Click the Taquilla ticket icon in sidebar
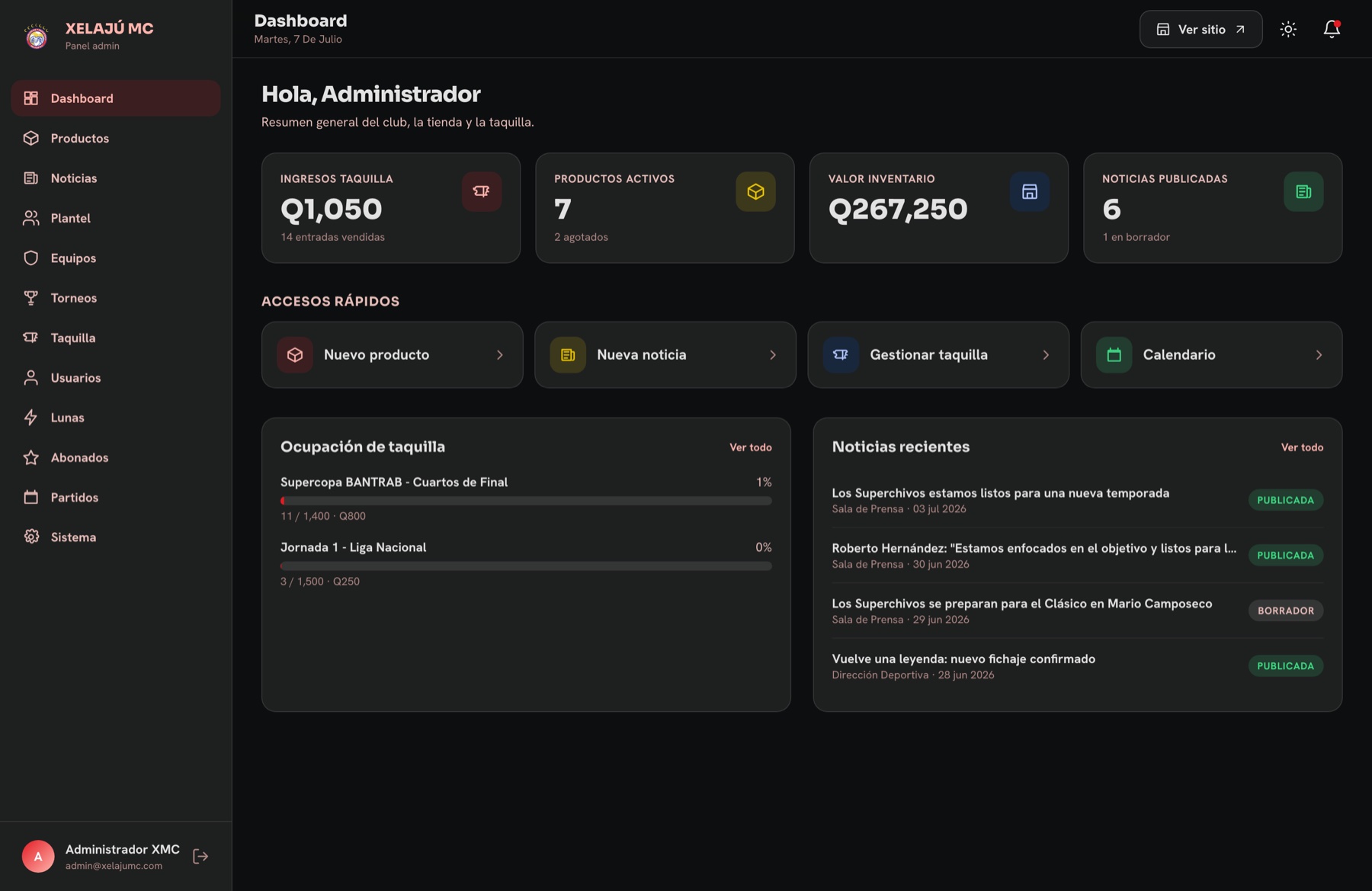 coord(31,338)
